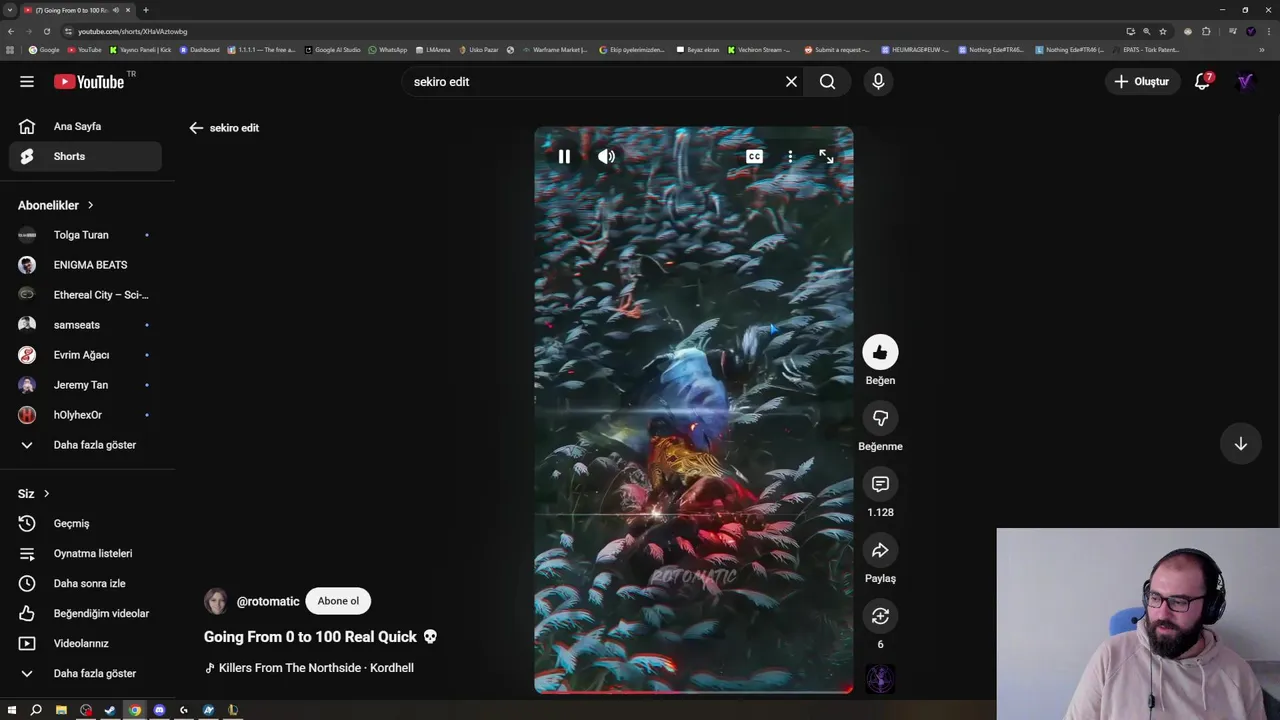The height and width of the screenshot is (720, 1280).
Task: Open Jeremy Tan channel
Action: click(86, 385)
